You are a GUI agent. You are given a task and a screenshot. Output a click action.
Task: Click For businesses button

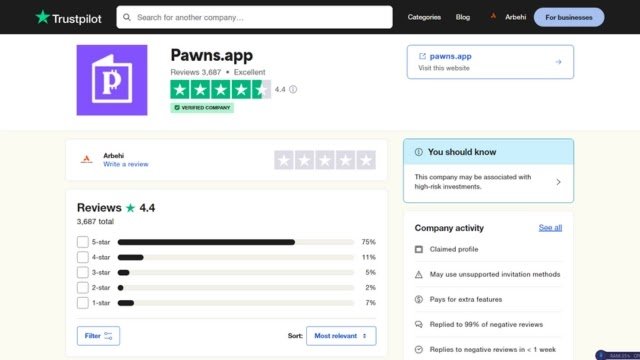569,17
